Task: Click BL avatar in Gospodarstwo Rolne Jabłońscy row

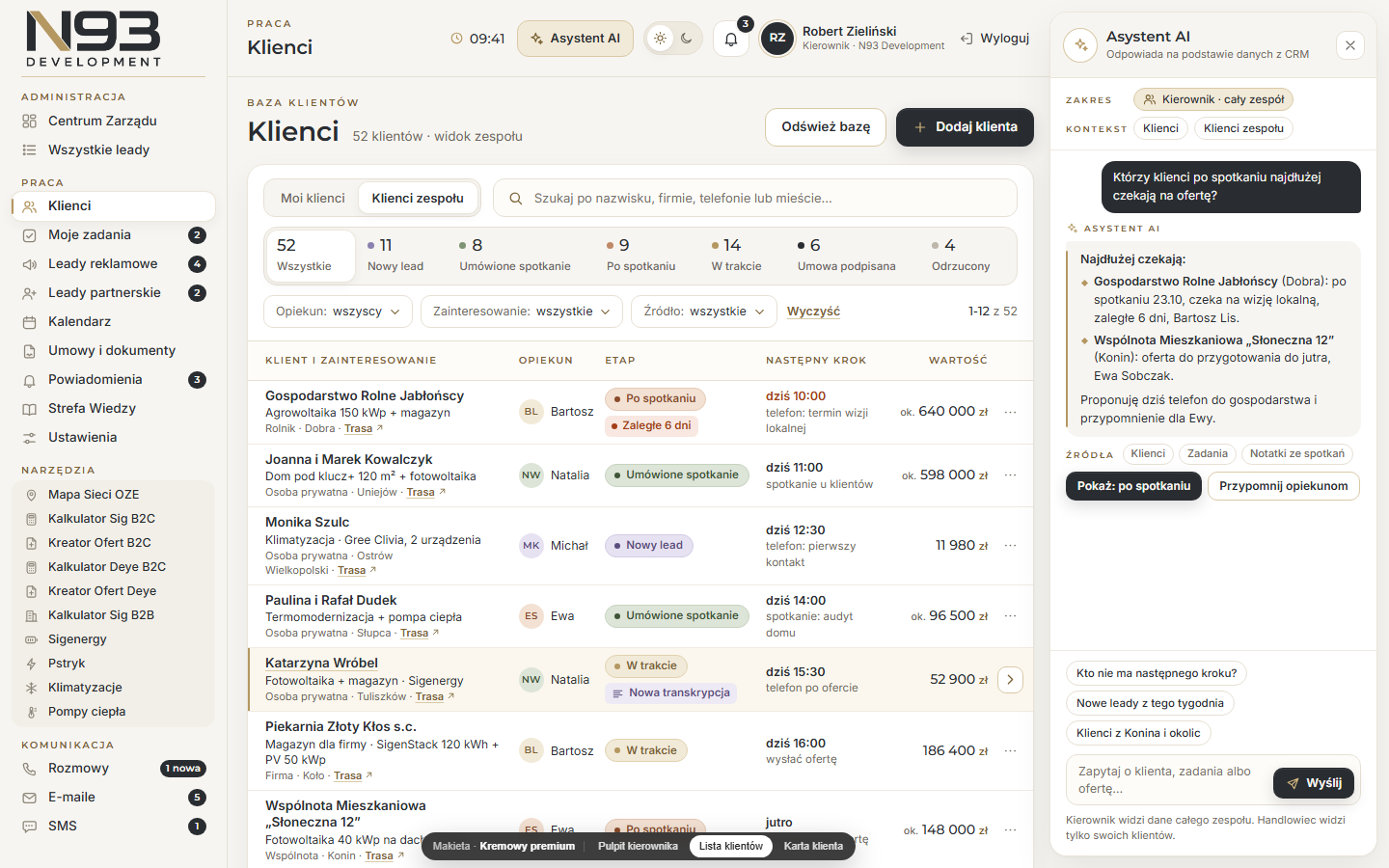Action: 531,412
